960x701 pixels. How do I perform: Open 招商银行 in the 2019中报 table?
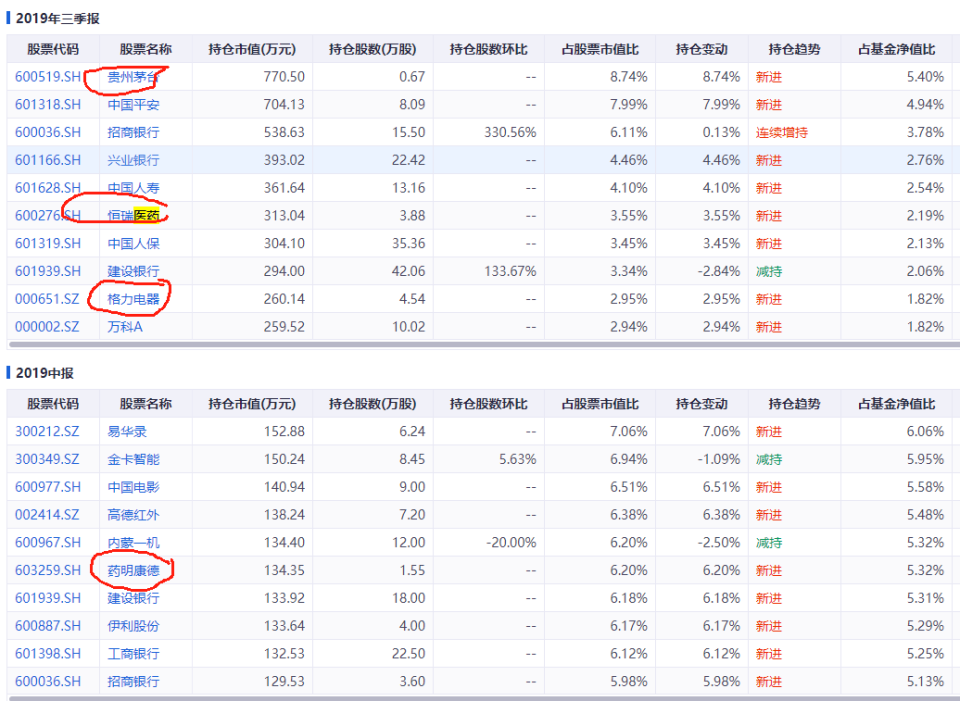tap(133, 681)
